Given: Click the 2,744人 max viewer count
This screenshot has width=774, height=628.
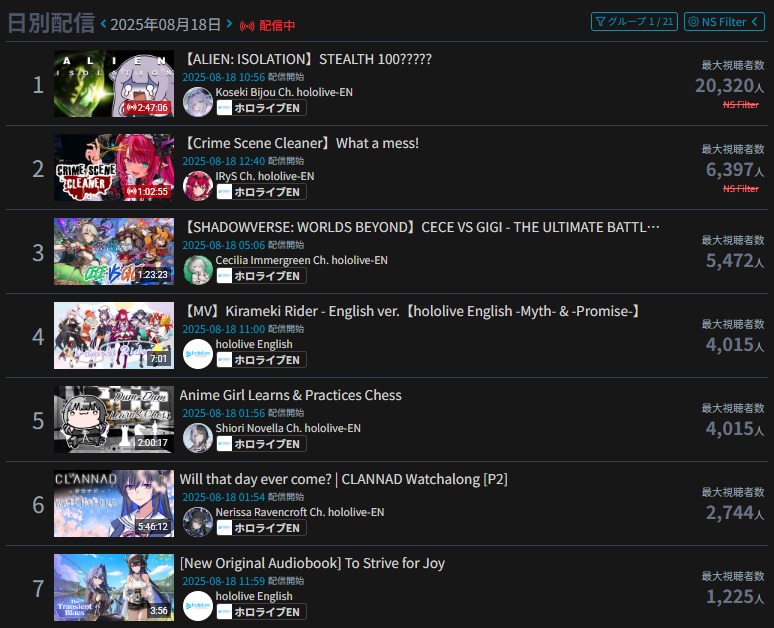Looking at the screenshot, I should [x=735, y=512].
